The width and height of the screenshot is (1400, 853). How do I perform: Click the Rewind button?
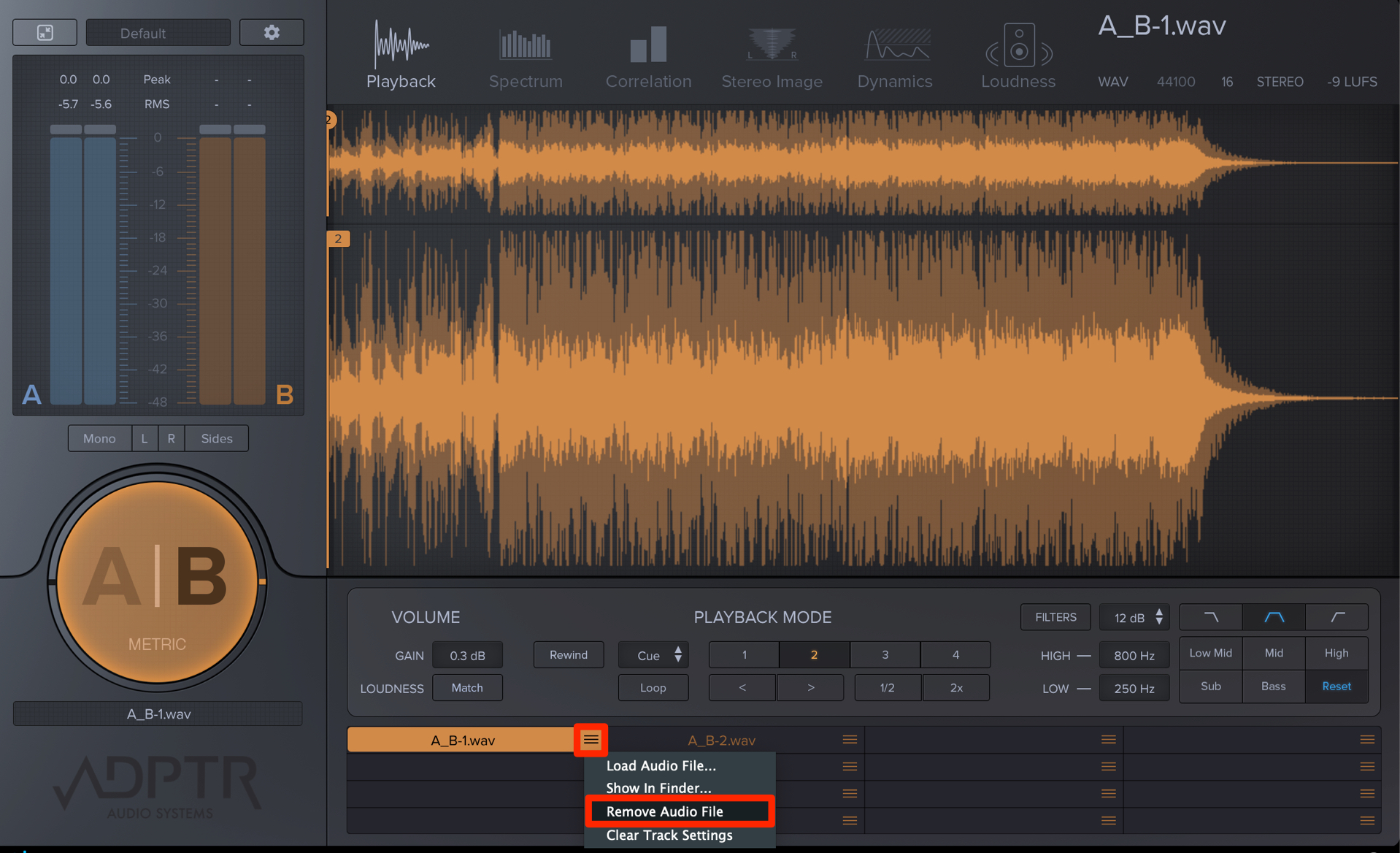[x=569, y=655]
